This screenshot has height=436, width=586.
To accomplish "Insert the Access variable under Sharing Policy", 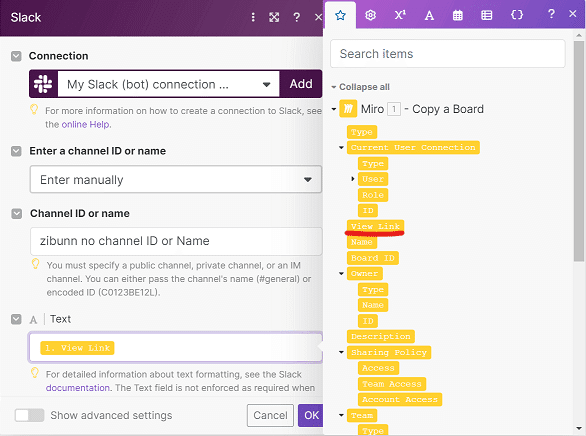I will pyautogui.click(x=378, y=368).
